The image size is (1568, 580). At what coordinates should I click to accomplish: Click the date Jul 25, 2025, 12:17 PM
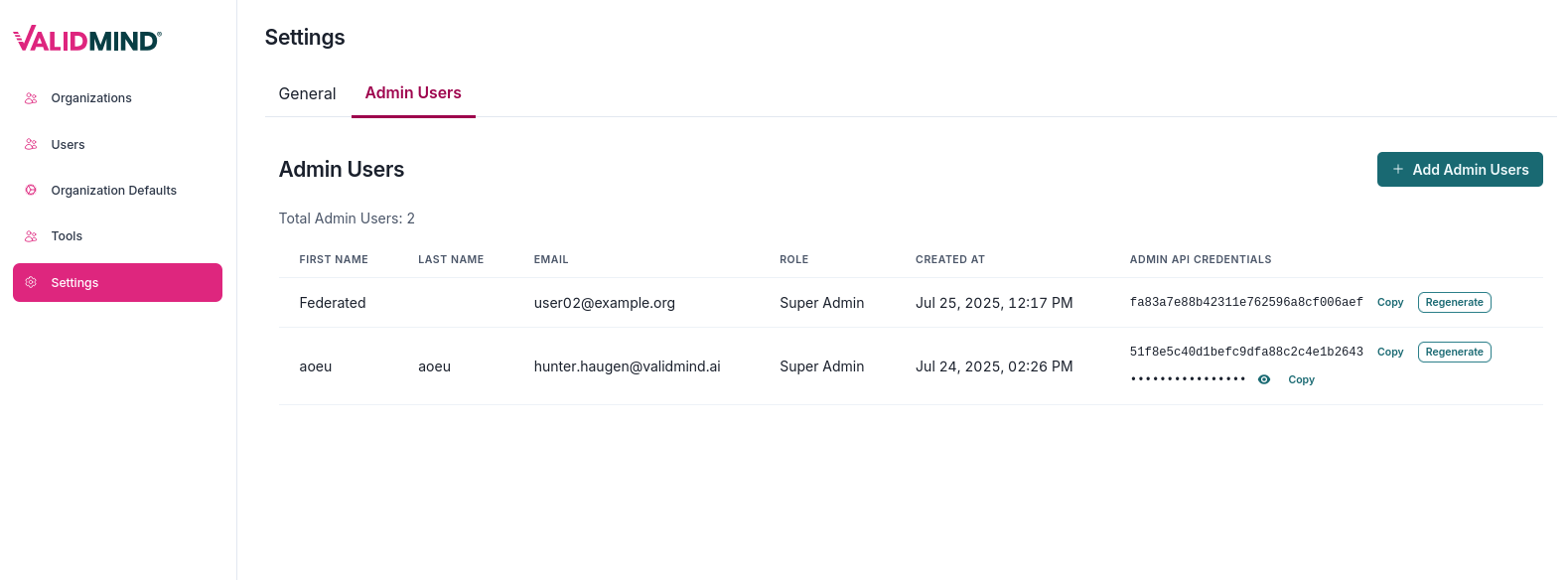click(x=994, y=303)
